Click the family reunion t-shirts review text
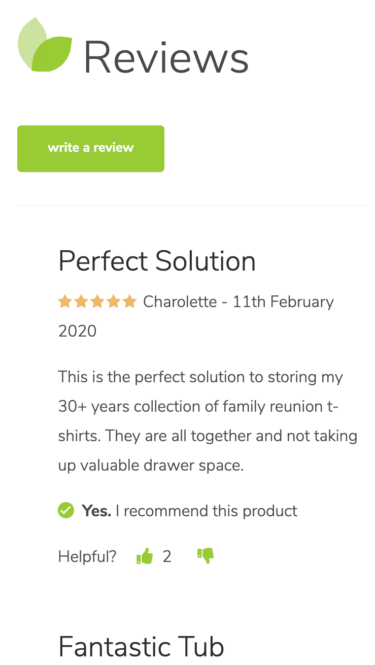Viewport: 375px width, 665px height. tap(208, 421)
